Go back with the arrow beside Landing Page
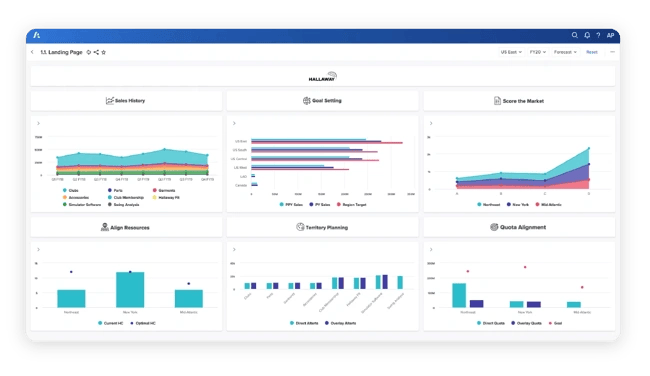 (x=32, y=52)
